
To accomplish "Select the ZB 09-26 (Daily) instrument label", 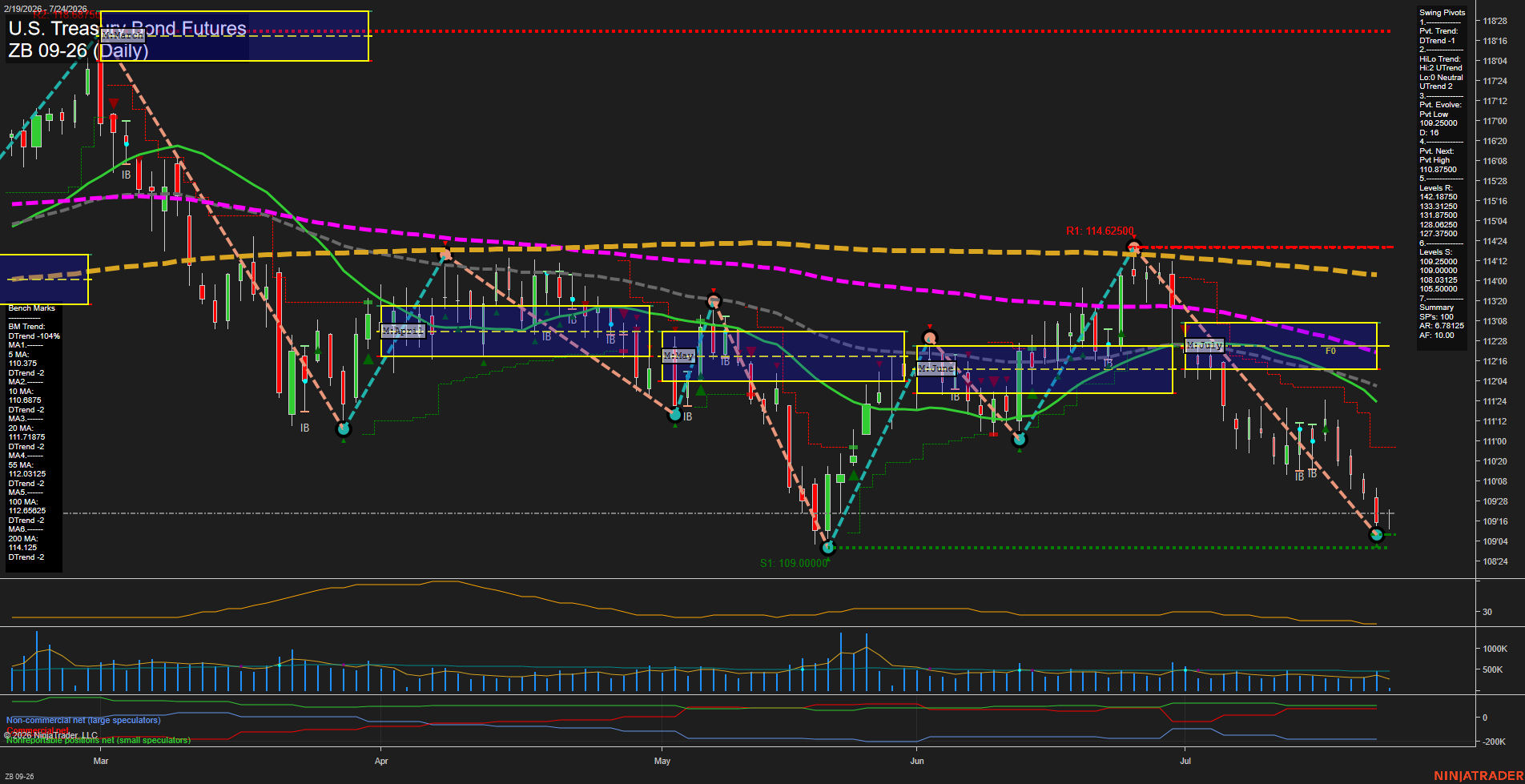I will click(x=78, y=50).
